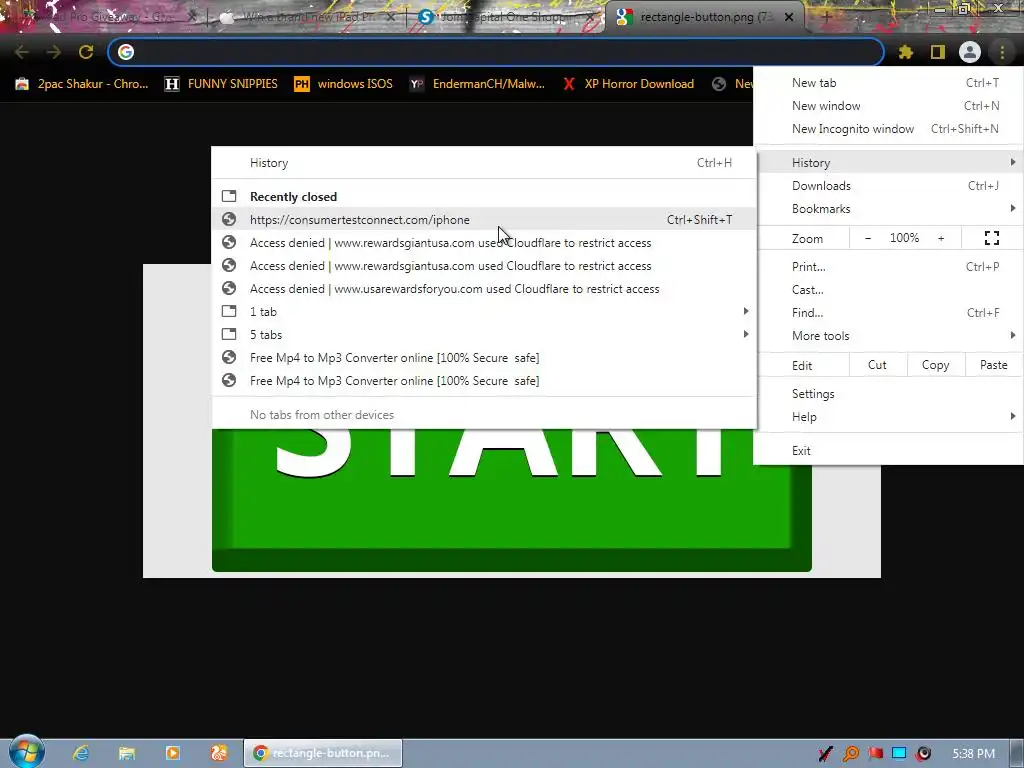
Task: Open the Extensions puzzle icon
Action: [905, 52]
